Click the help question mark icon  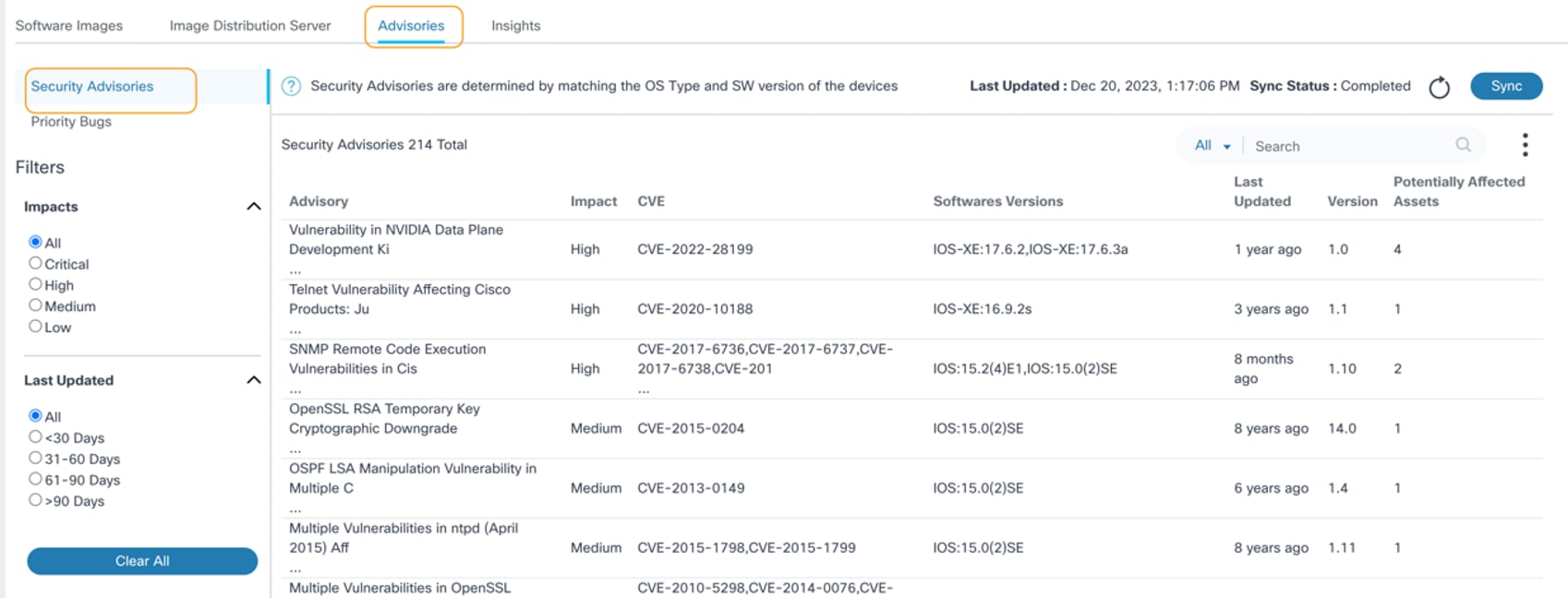(x=291, y=87)
